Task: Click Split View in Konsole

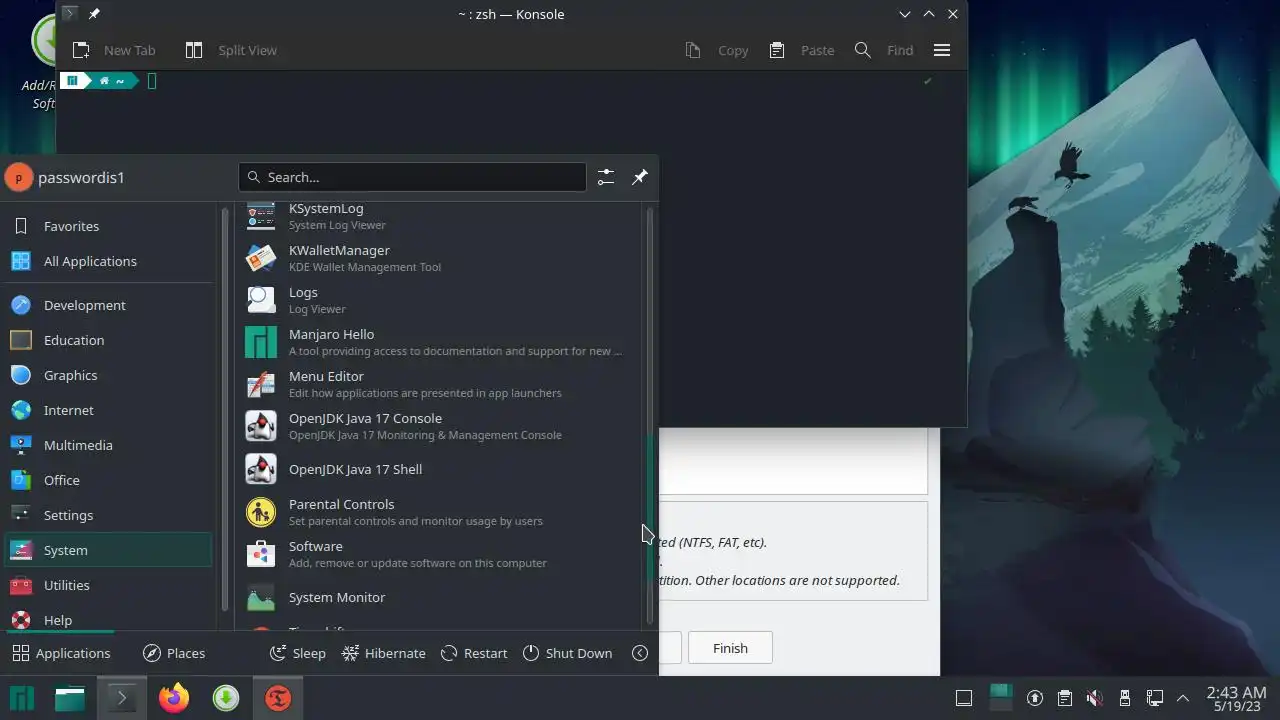Action: [231, 50]
